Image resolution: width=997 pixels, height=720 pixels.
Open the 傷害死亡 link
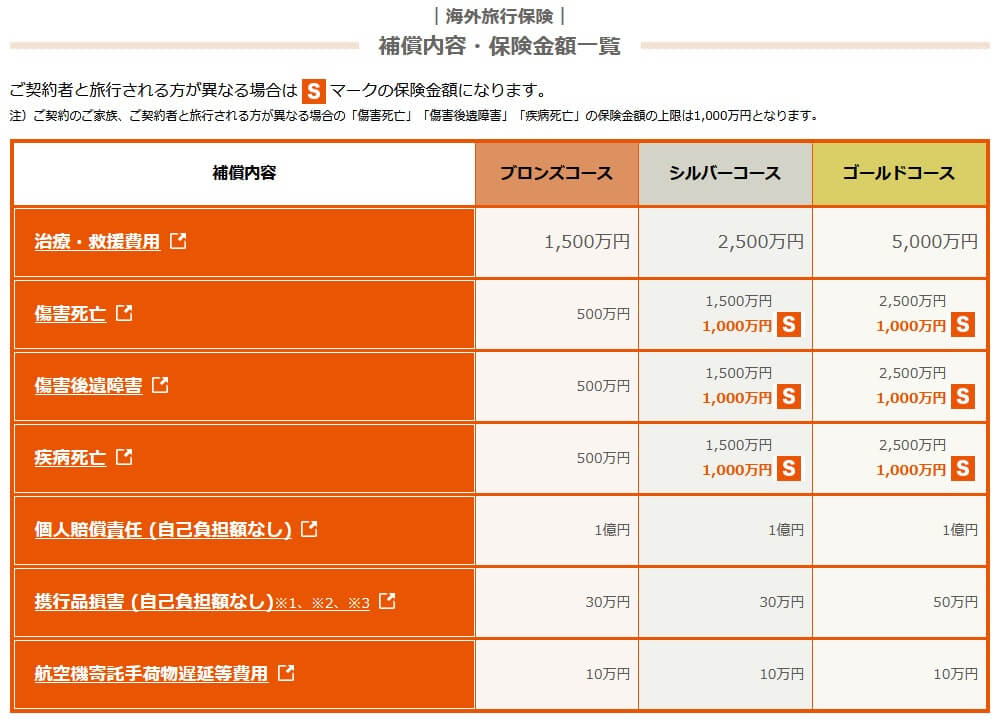(x=70, y=314)
